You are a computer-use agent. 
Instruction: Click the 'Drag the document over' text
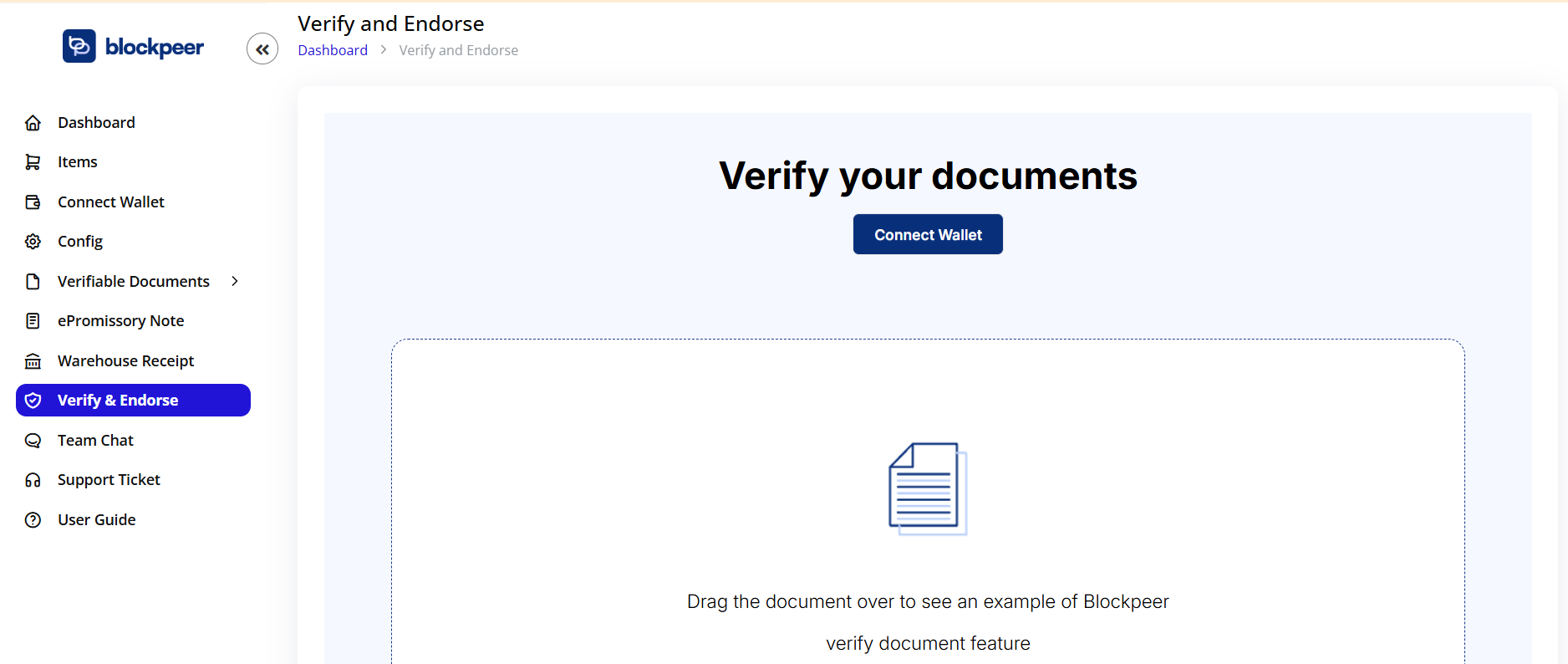click(928, 601)
